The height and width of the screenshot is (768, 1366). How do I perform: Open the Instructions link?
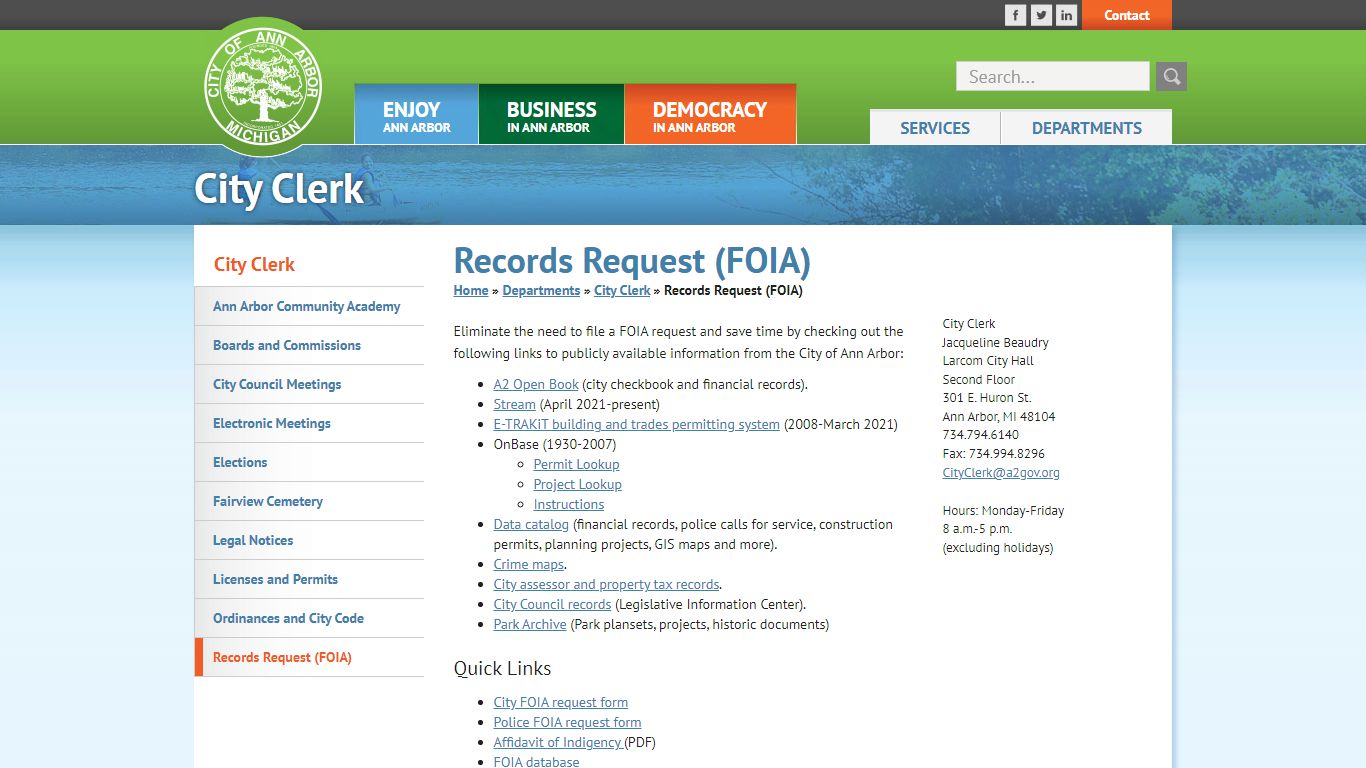click(x=569, y=504)
